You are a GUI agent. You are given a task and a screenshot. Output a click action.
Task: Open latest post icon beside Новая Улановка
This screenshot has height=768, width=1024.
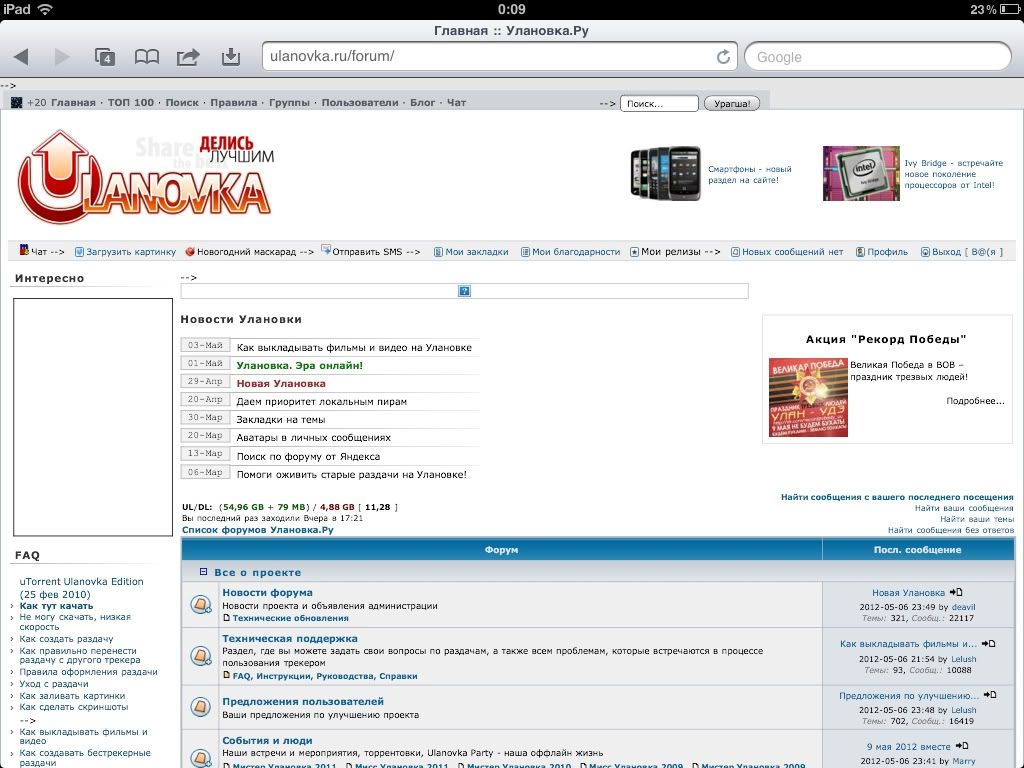pos(956,592)
